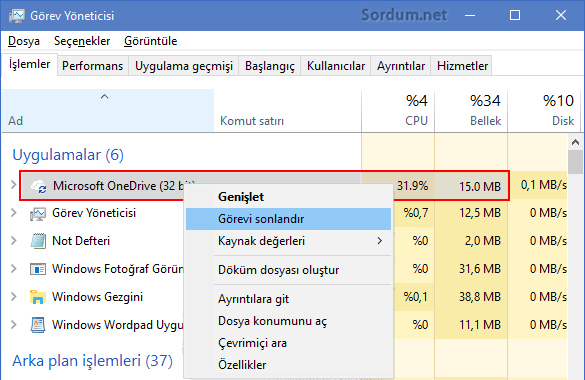Switch to the Kullanıcılar tab

pos(336,66)
